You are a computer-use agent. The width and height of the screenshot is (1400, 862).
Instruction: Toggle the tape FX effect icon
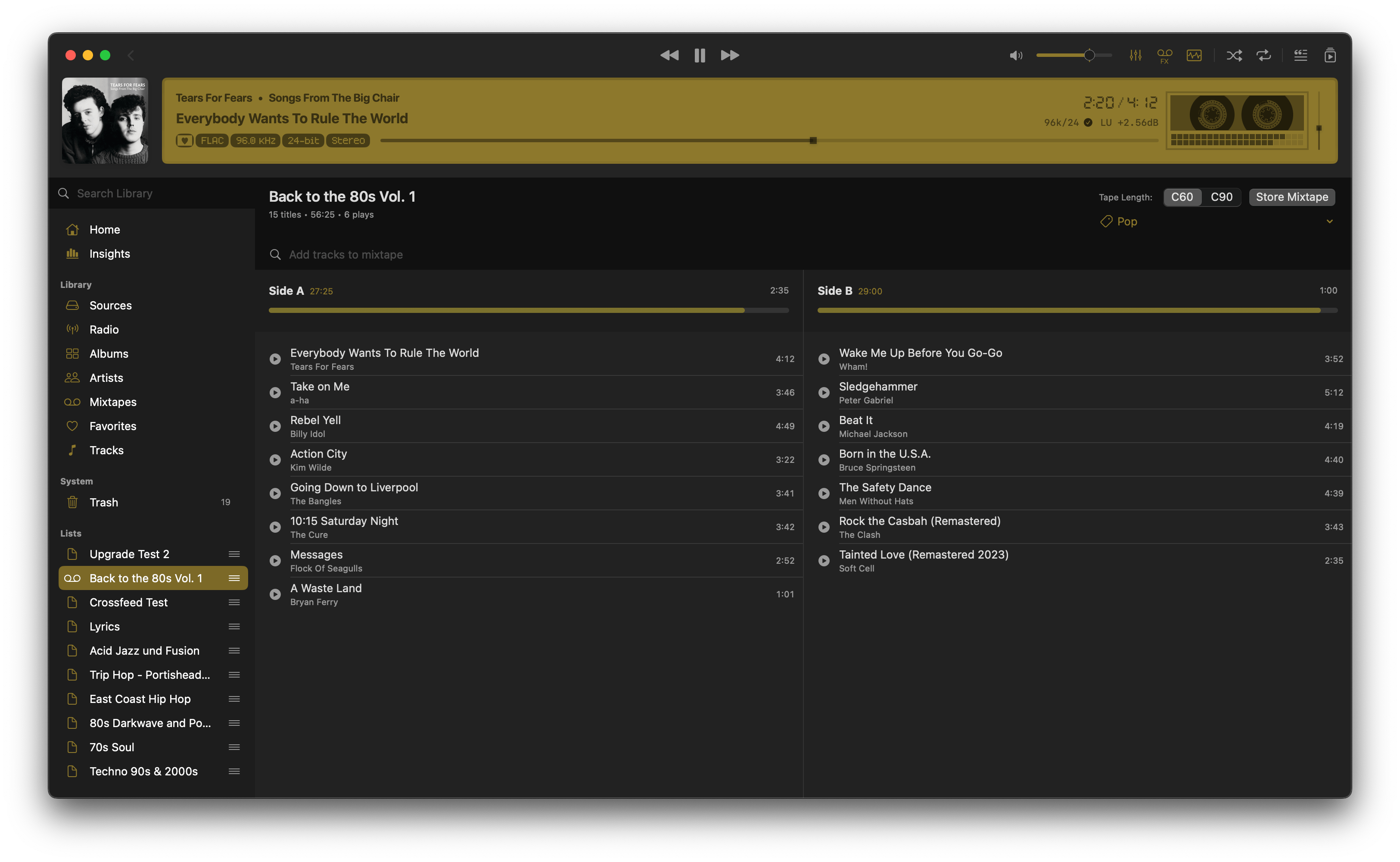point(1165,55)
